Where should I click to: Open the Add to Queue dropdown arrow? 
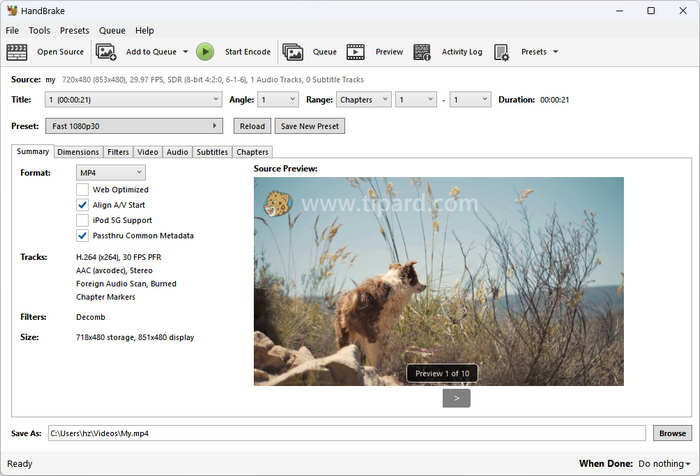click(185, 52)
